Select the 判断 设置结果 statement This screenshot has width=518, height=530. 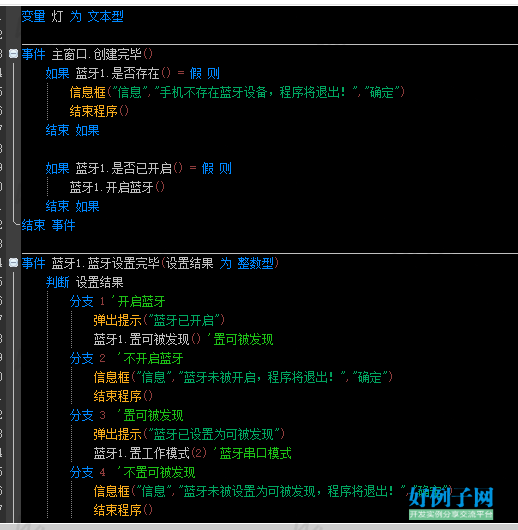[x=85, y=282]
